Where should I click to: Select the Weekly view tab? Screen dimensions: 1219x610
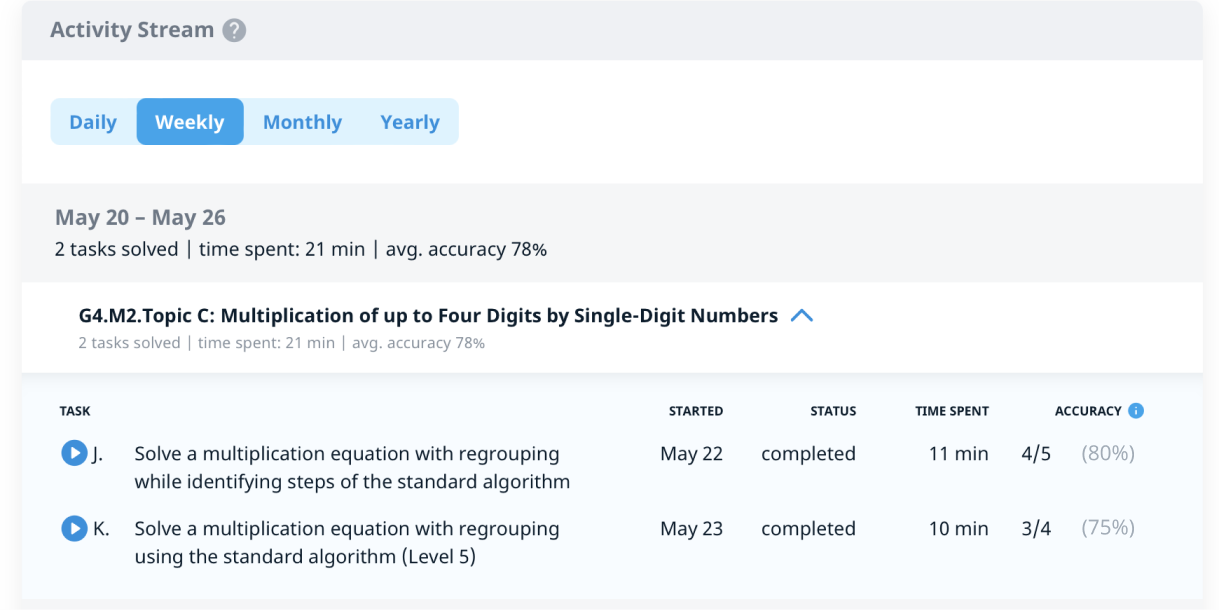tap(190, 122)
